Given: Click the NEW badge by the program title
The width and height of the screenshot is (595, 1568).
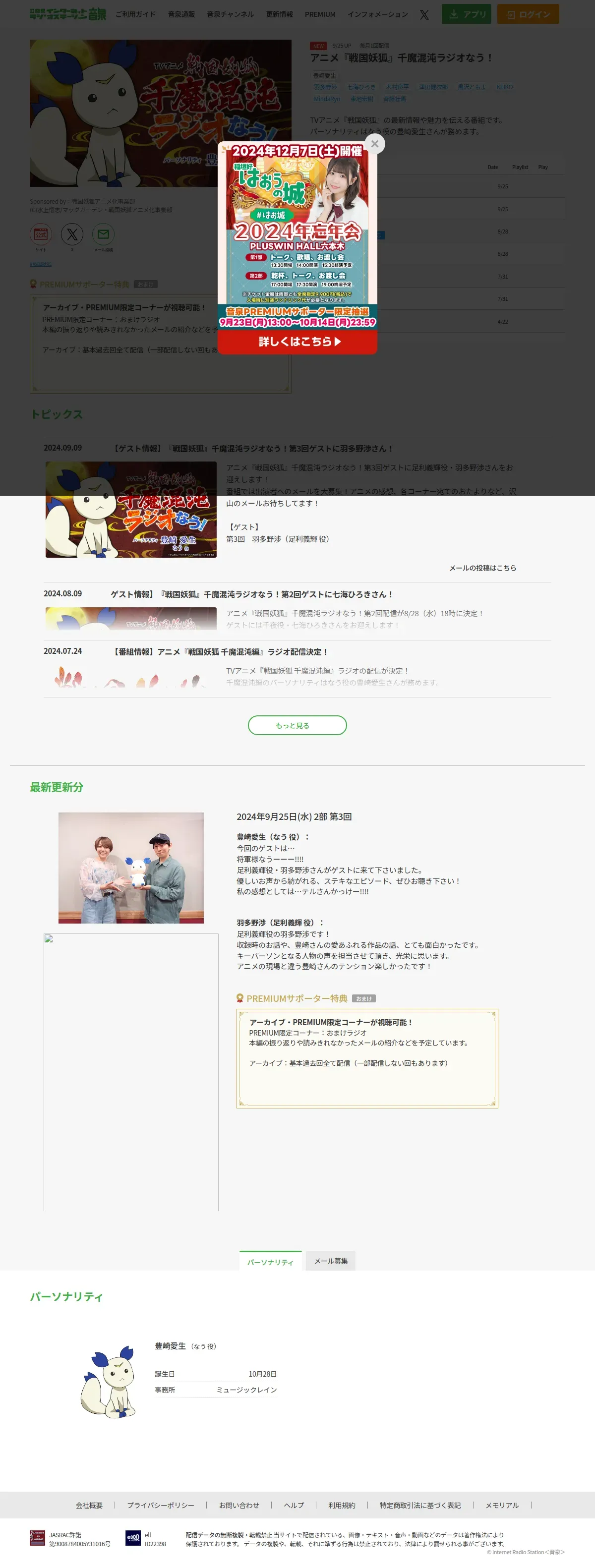Looking at the screenshot, I should (x=318, y=46).
